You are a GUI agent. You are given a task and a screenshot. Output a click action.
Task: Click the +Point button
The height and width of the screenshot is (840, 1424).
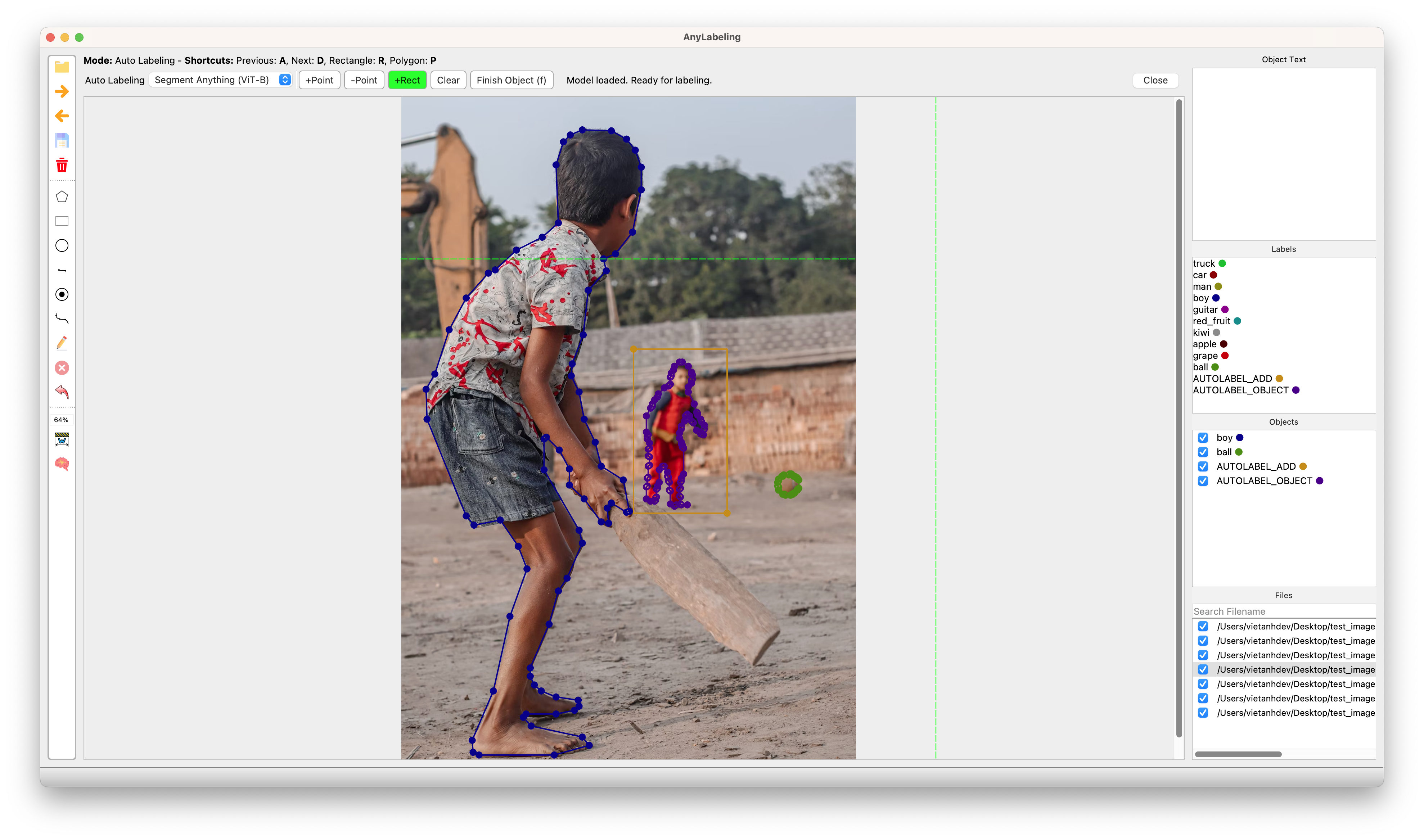tap(319, 80)
